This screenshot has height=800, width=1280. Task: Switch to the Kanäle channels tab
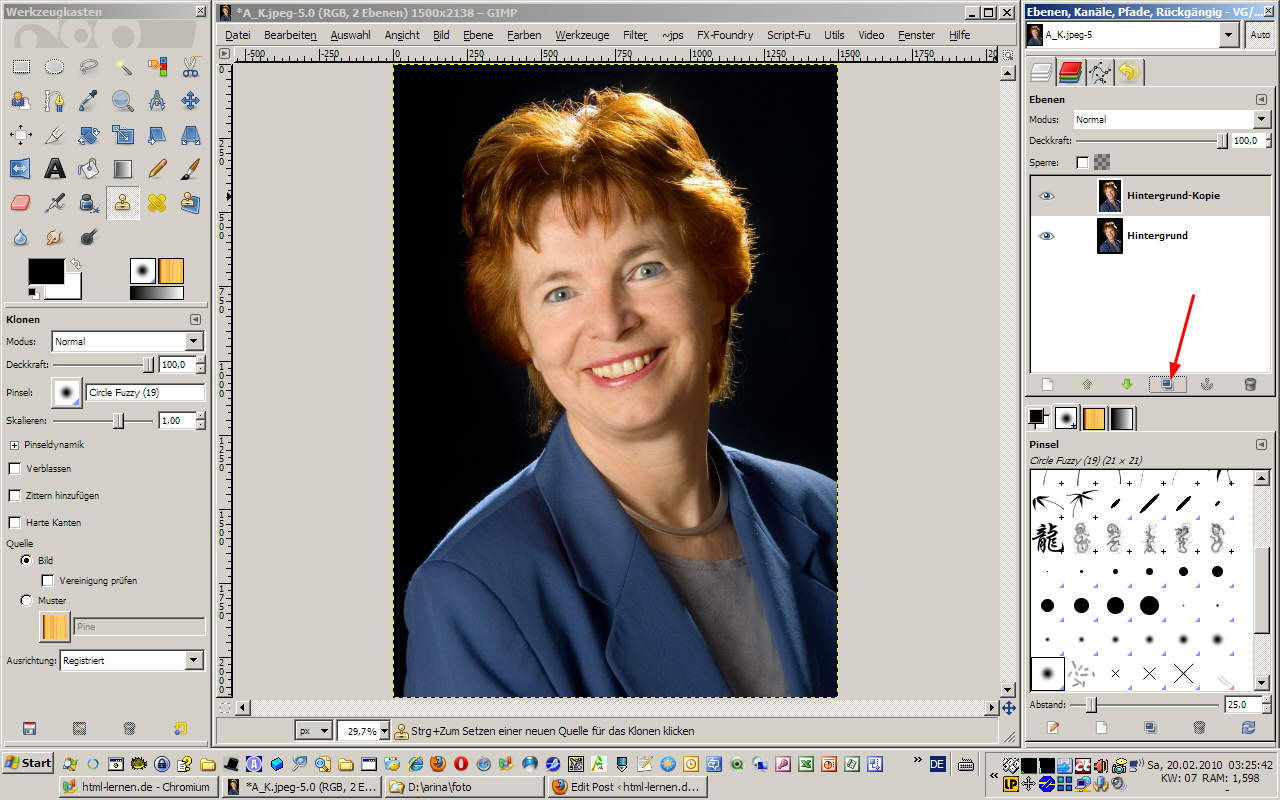[x=1071, y=72]
